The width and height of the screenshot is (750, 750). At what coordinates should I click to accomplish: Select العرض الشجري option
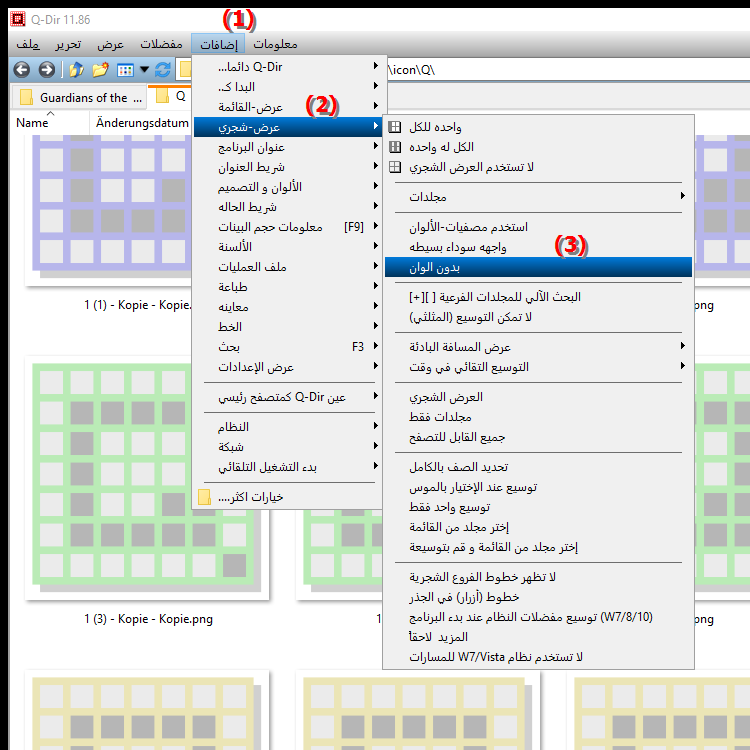point(539,397)
